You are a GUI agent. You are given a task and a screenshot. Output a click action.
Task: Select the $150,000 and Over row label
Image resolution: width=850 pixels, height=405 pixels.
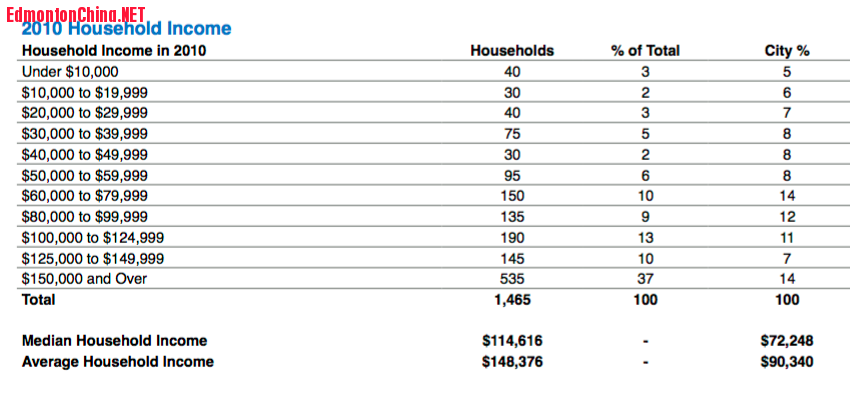pos(83,279)
